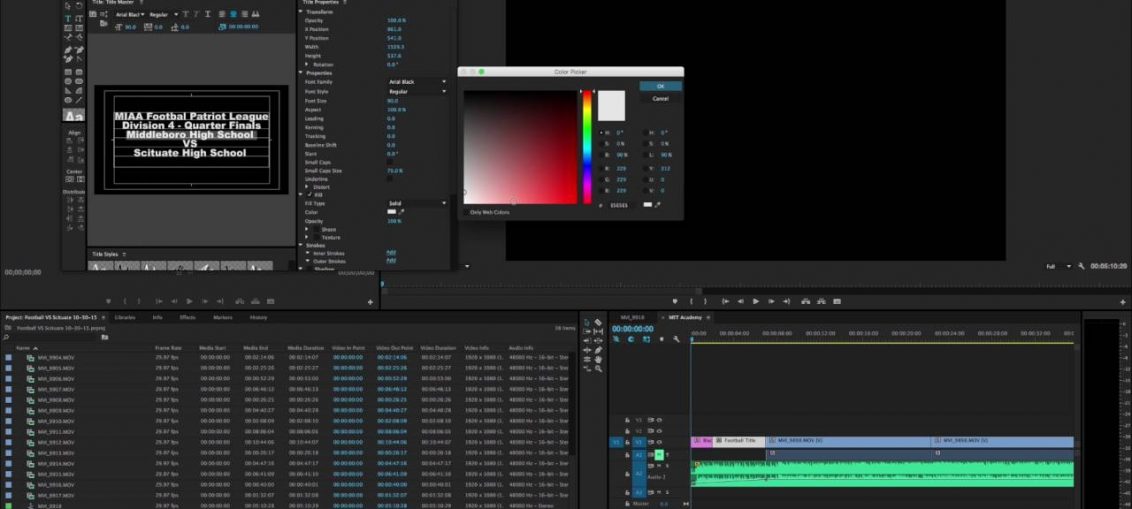Select the Vertical Type tool in the Titler
The image size is (1132, 509).
tap(79, 19)
